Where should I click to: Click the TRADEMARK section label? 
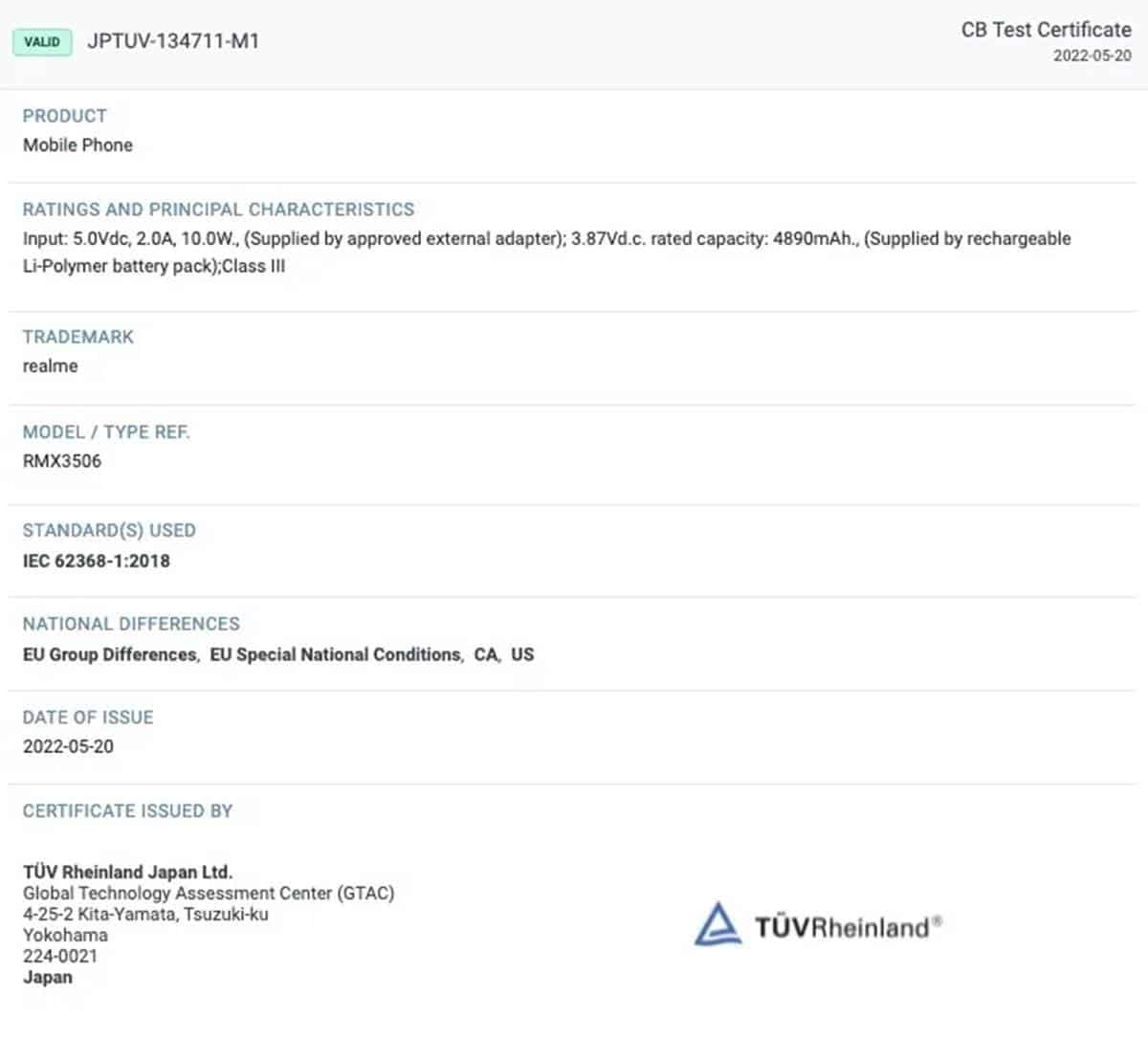[78, 337]
